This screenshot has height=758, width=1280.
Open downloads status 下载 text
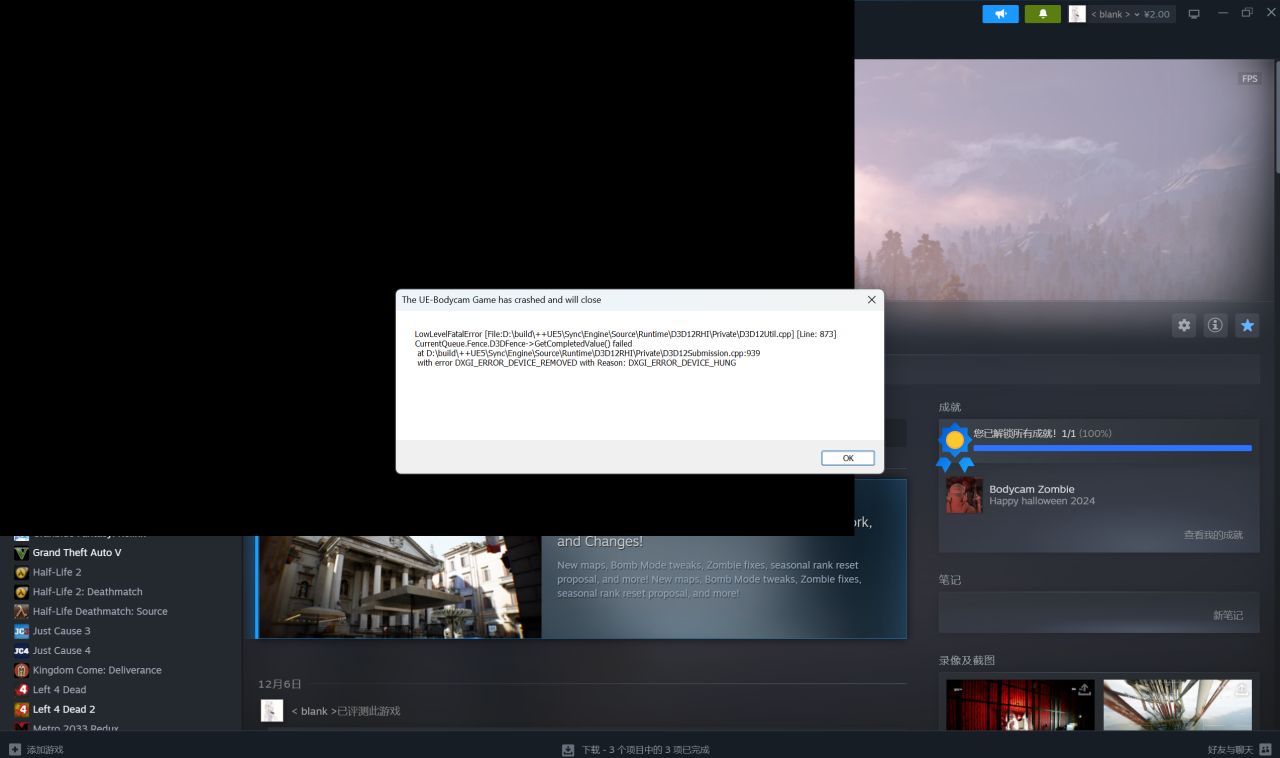pos(645,749)
